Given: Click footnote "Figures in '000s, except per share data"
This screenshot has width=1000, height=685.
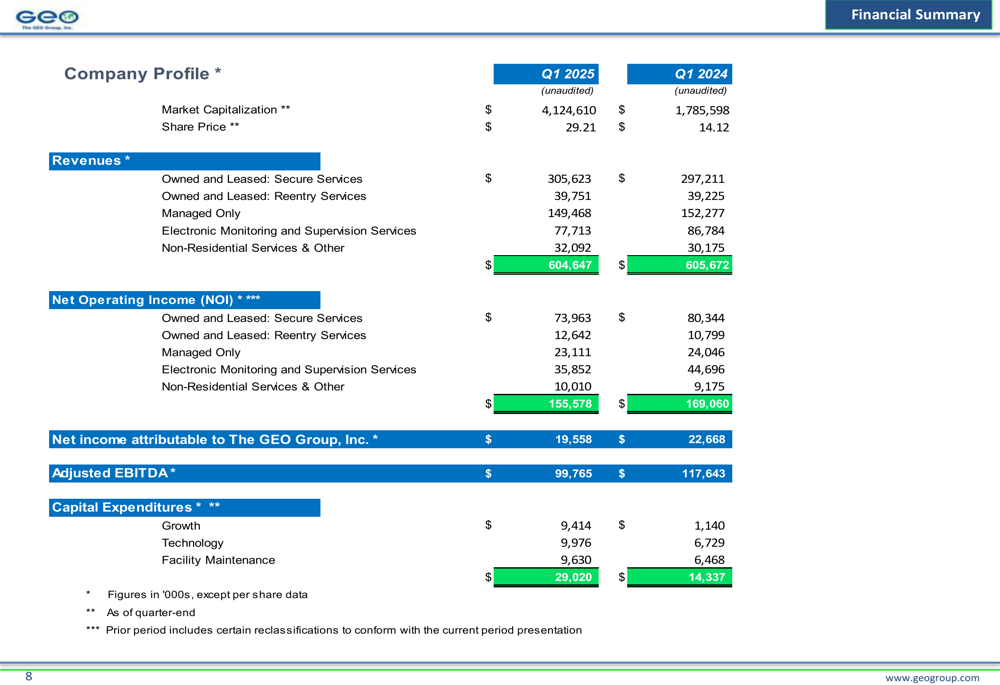Looking at the screenshot, I should click(x=207, y=594).
